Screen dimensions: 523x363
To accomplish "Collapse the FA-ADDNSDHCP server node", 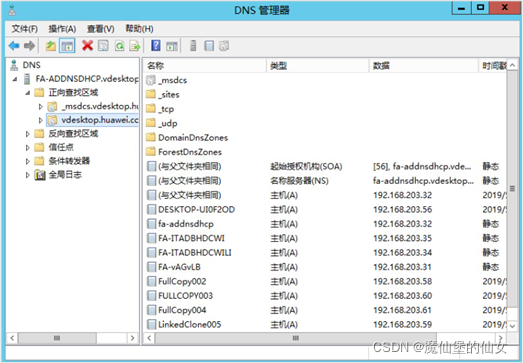I will [15, 79].
